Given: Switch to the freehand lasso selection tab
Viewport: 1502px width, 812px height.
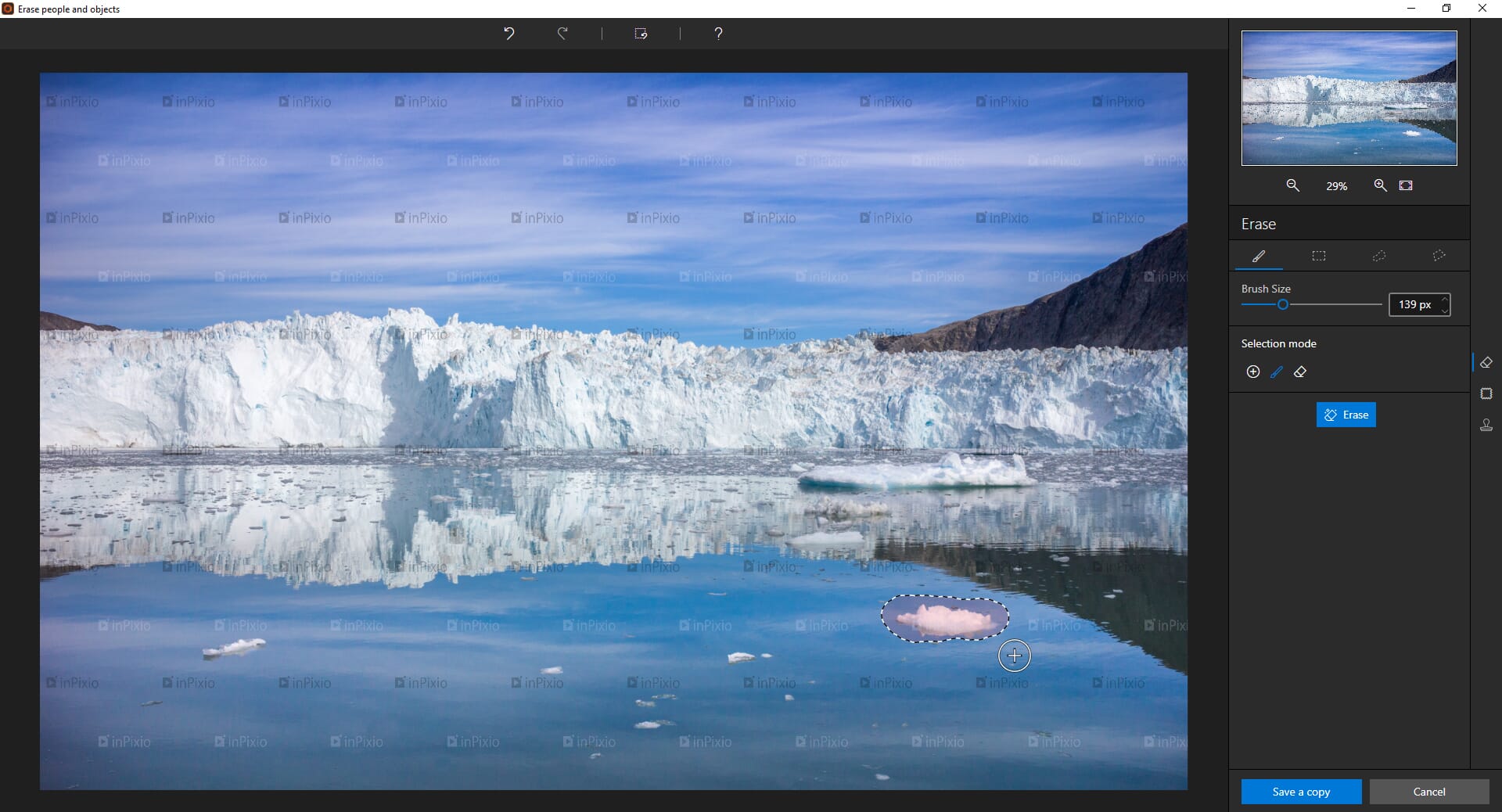Looking at the screenshot, I should pos(1379,256).
